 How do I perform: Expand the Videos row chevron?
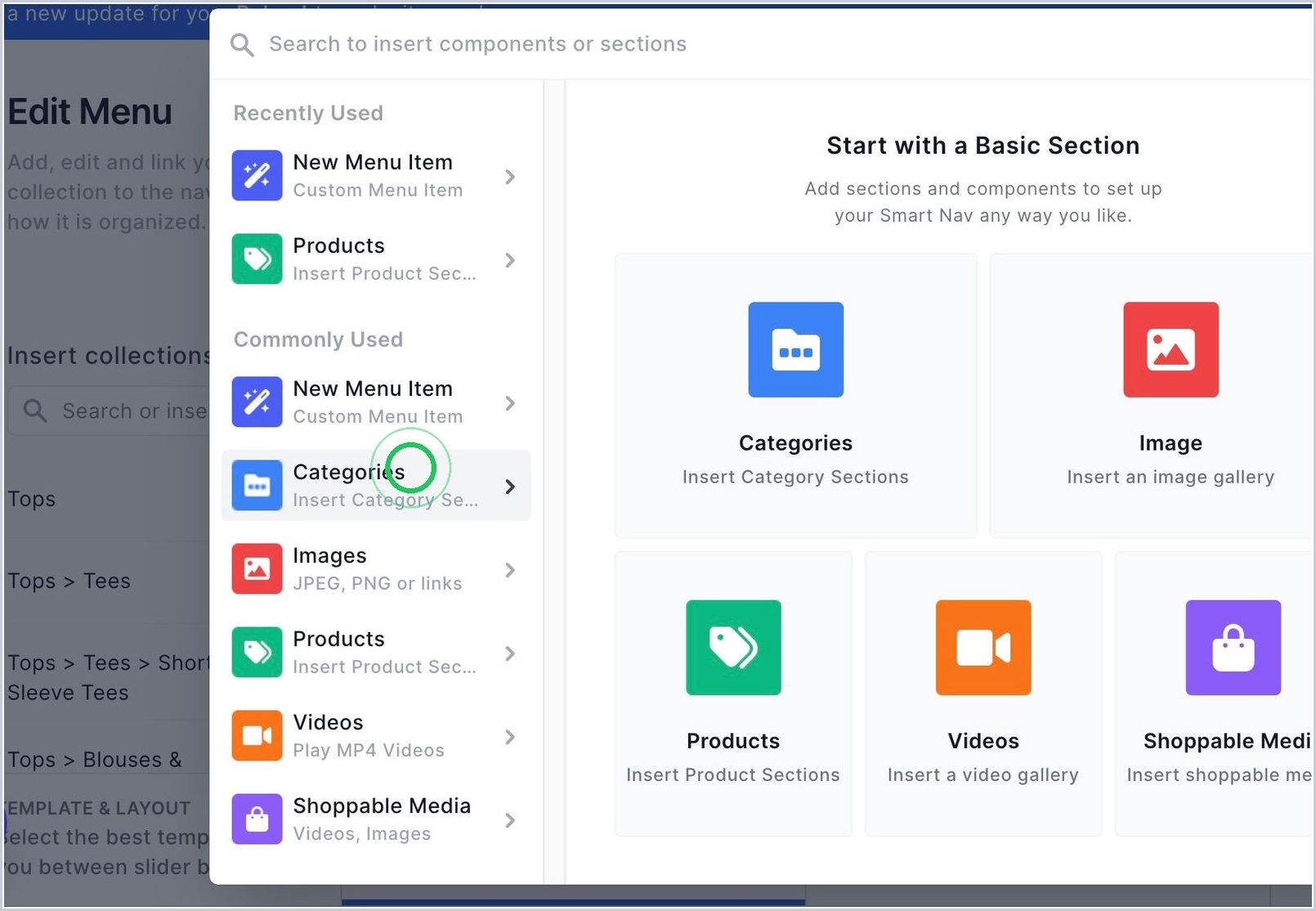[510, 737]
